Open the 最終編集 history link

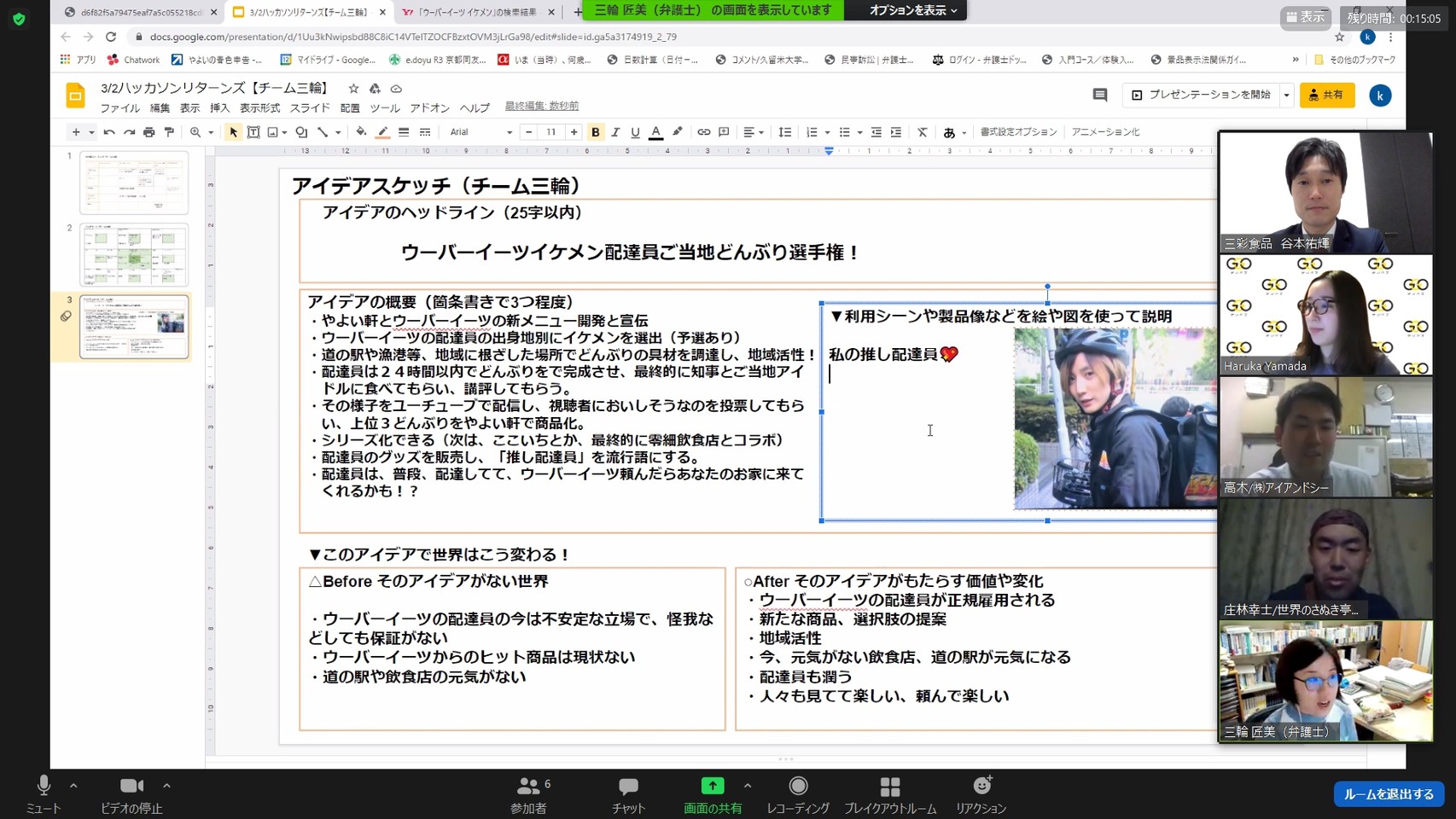(542, 106)
